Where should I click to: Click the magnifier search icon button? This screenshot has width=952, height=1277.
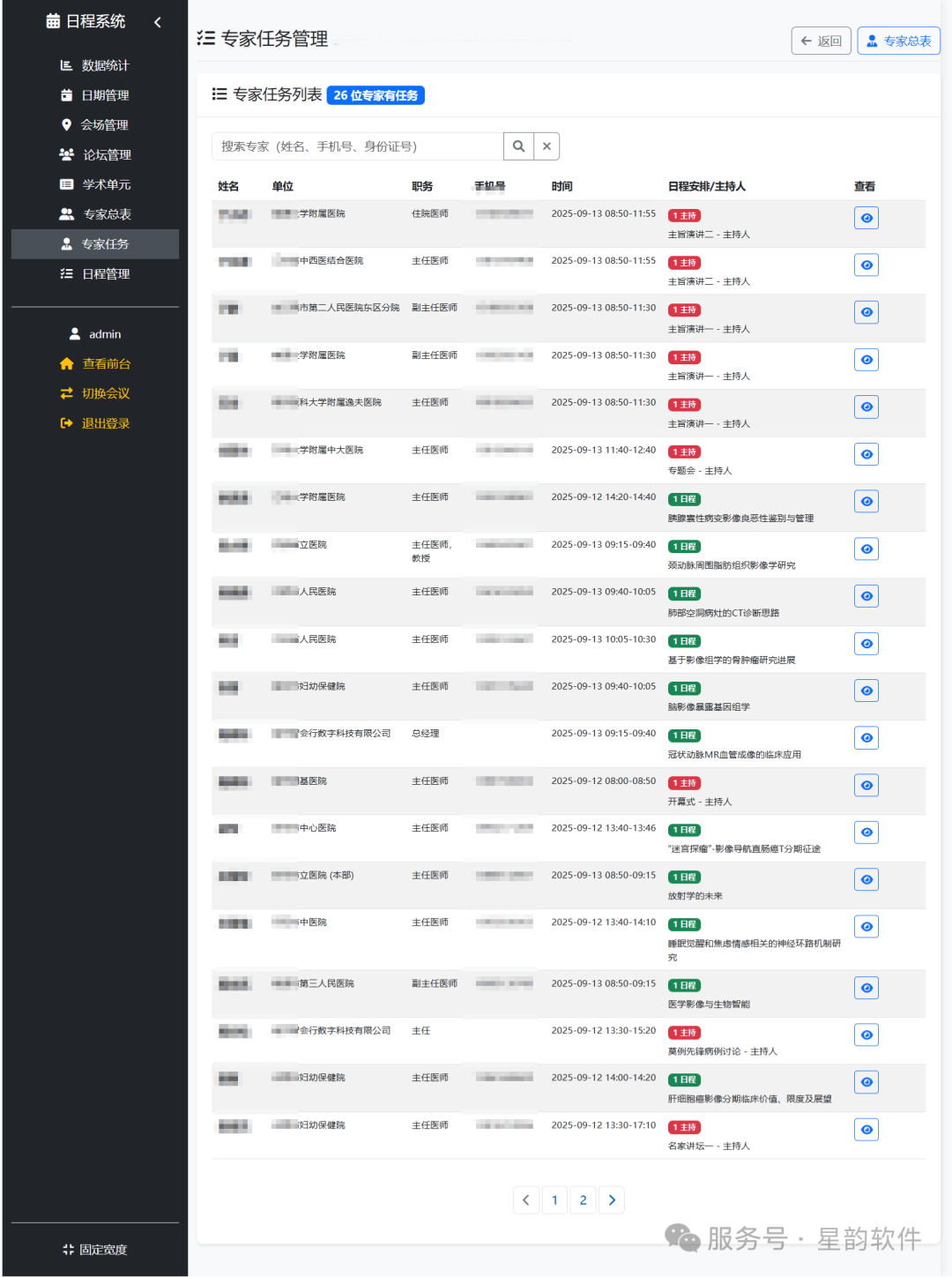[518, 146]
